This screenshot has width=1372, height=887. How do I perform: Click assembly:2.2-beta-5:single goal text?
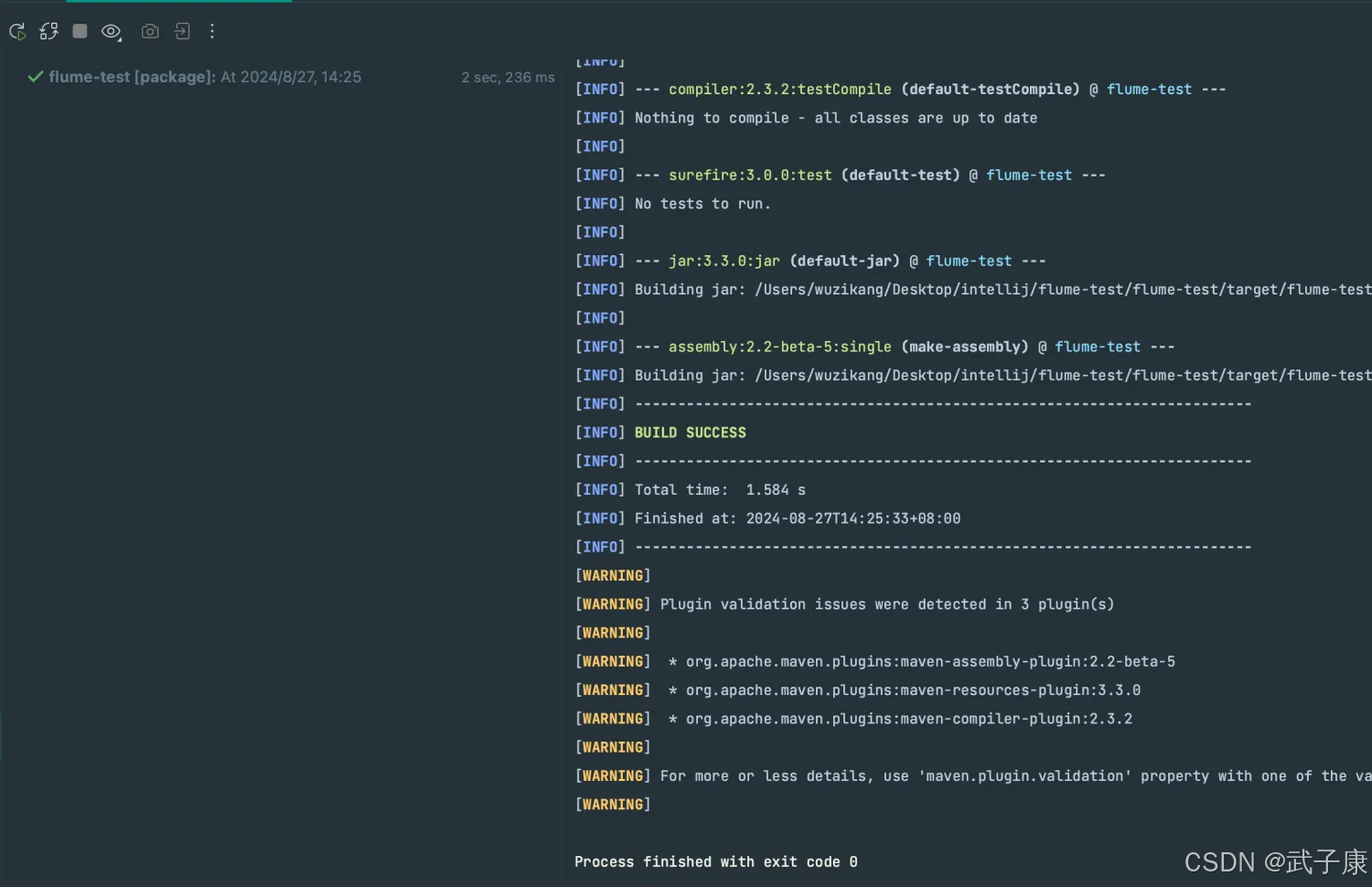[x=779, y=347]
